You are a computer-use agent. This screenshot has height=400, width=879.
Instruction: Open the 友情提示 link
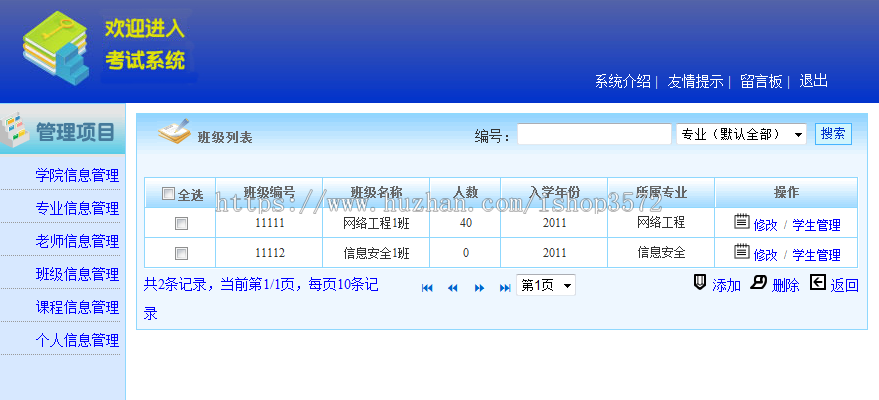point(695,81)
